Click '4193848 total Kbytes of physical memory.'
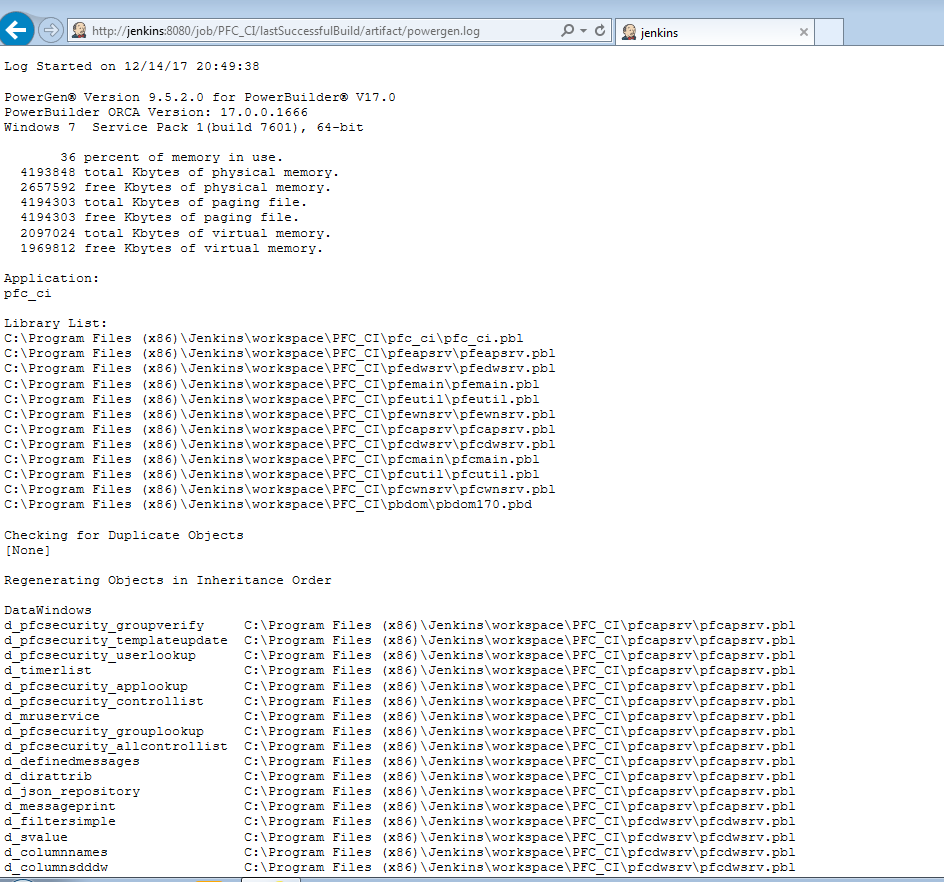This screenshot has height=882, width=944. click(x=179, y=172)
